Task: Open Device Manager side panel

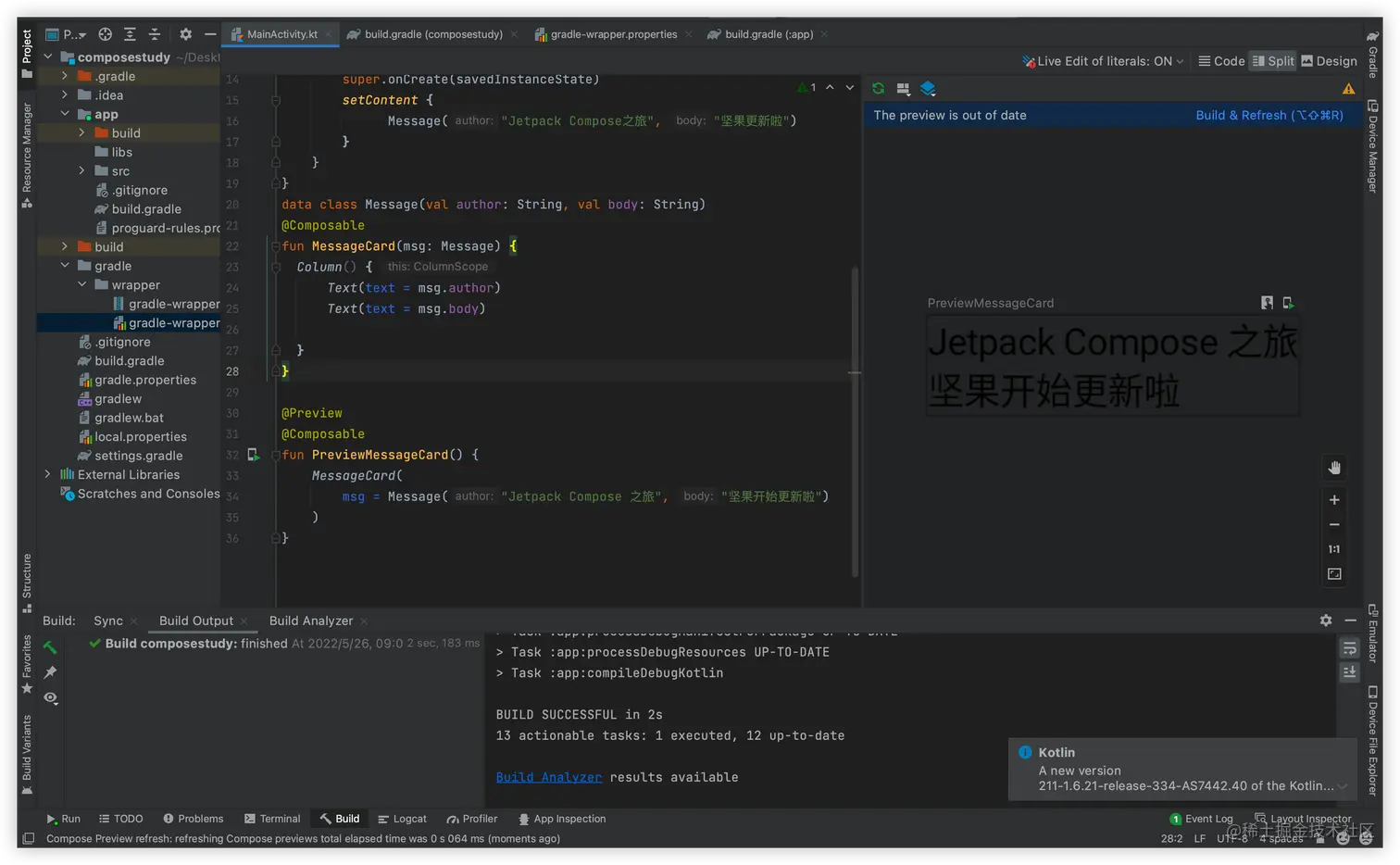Action: point(1372,145)
